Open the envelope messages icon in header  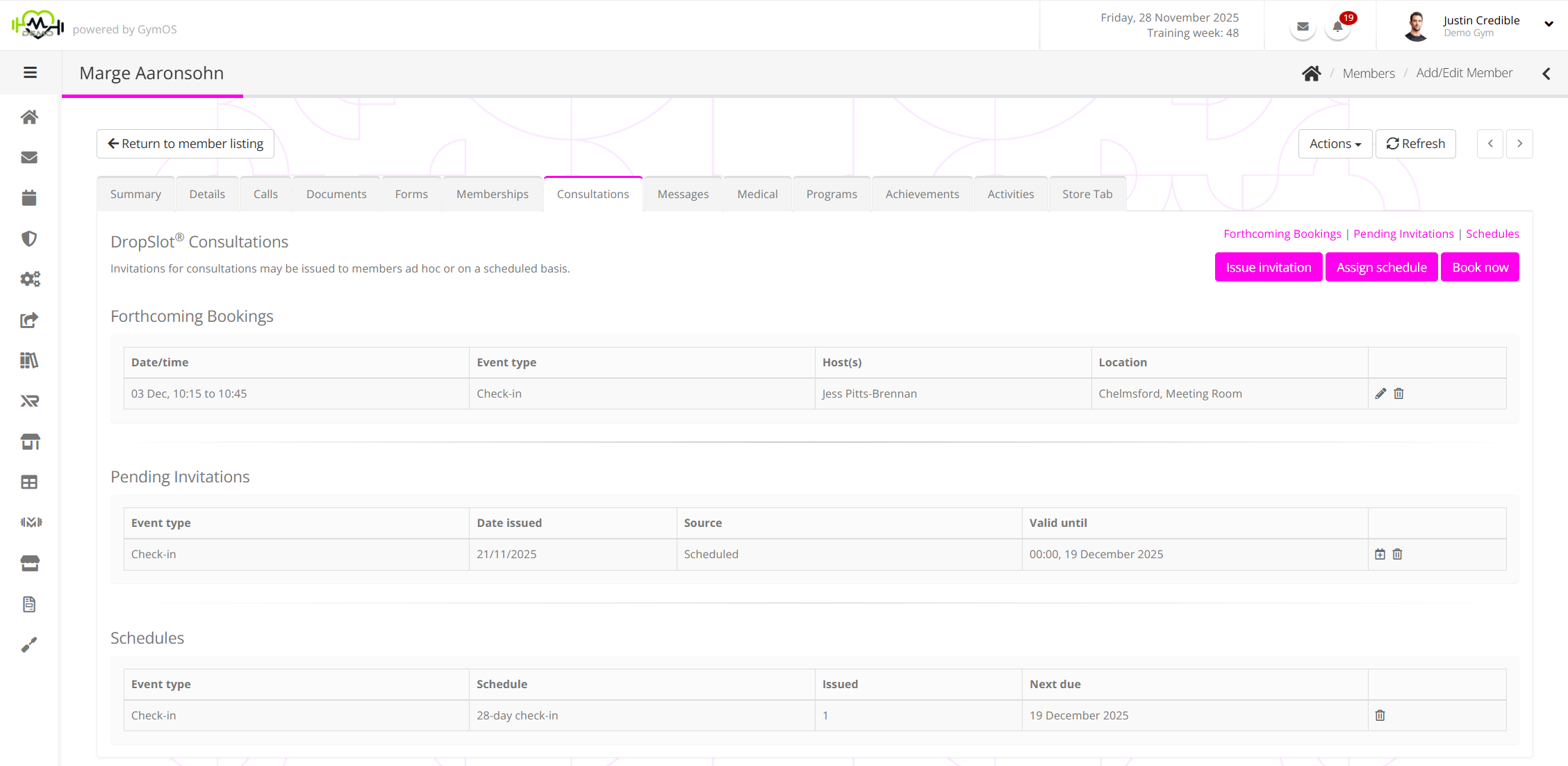(1303, 27)
